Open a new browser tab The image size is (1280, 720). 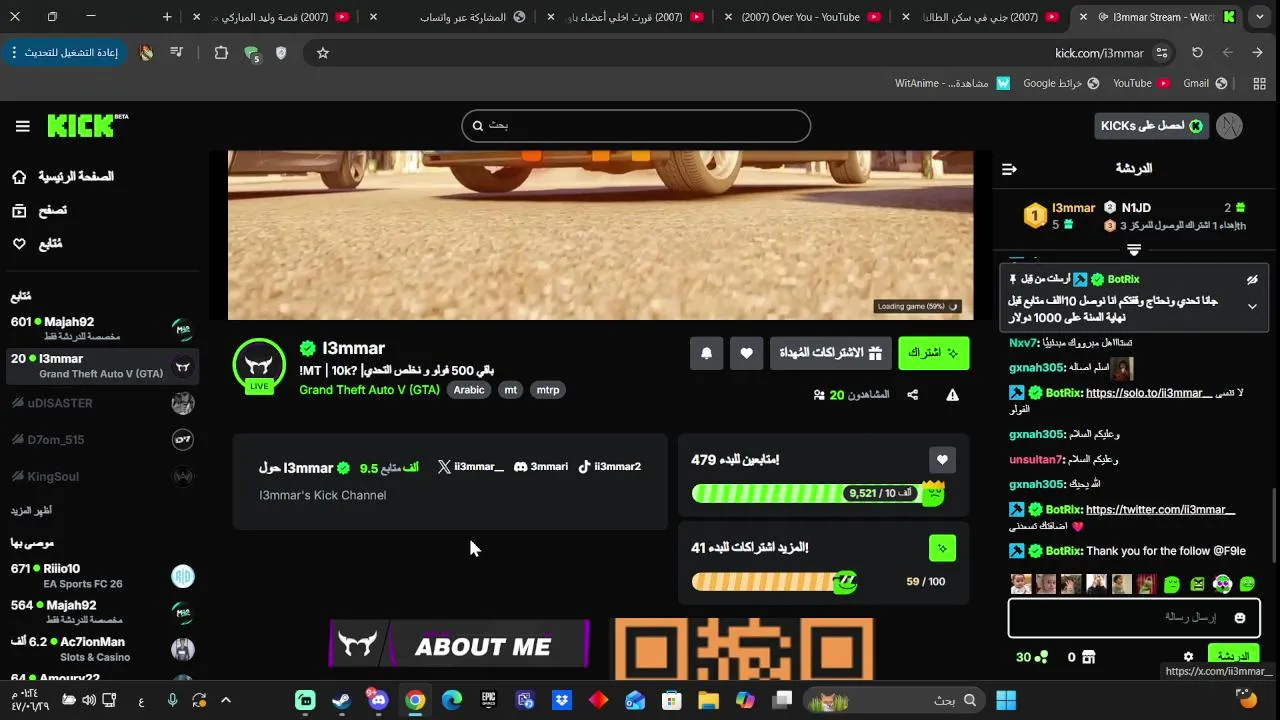[167, 17]
